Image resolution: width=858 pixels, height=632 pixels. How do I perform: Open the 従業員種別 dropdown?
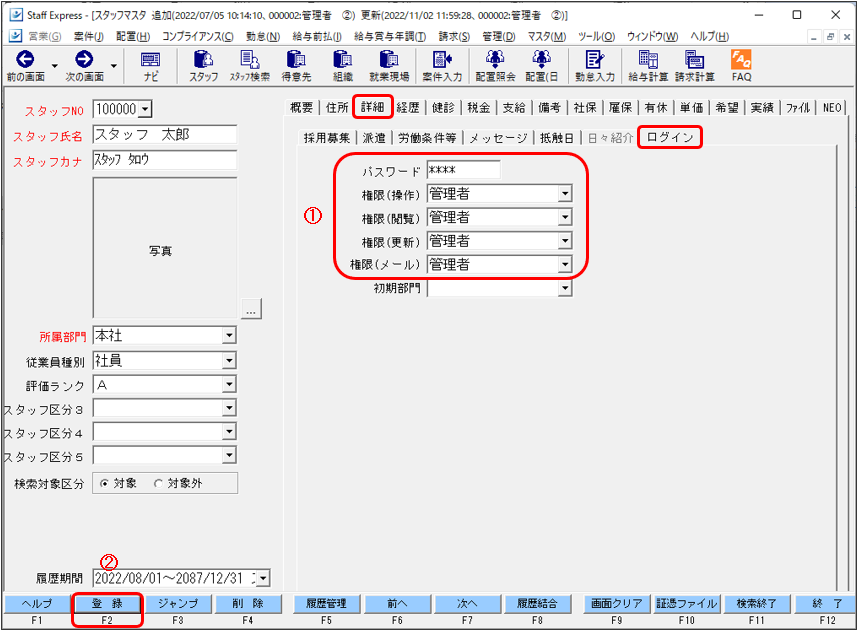229,361
